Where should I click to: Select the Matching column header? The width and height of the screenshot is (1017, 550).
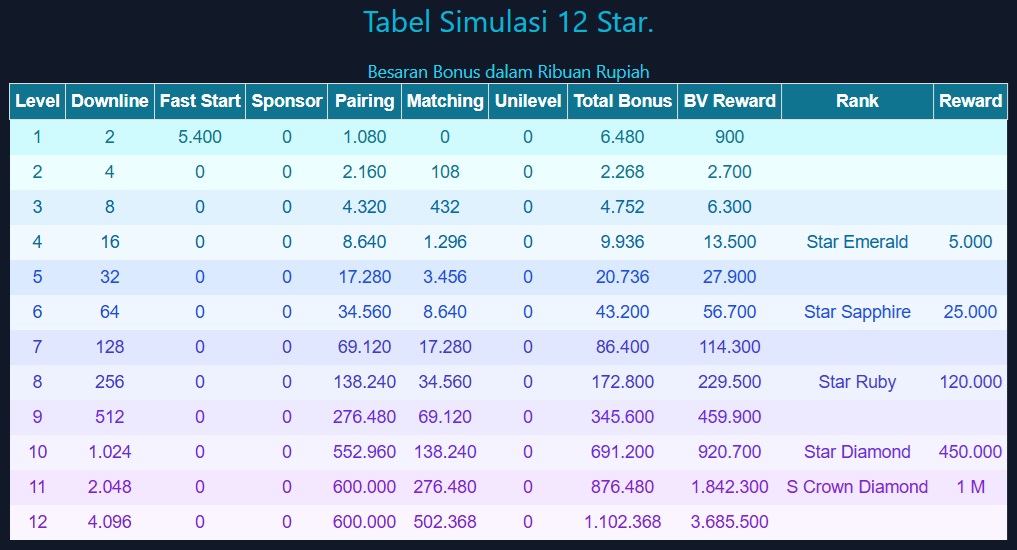[445, 101]
